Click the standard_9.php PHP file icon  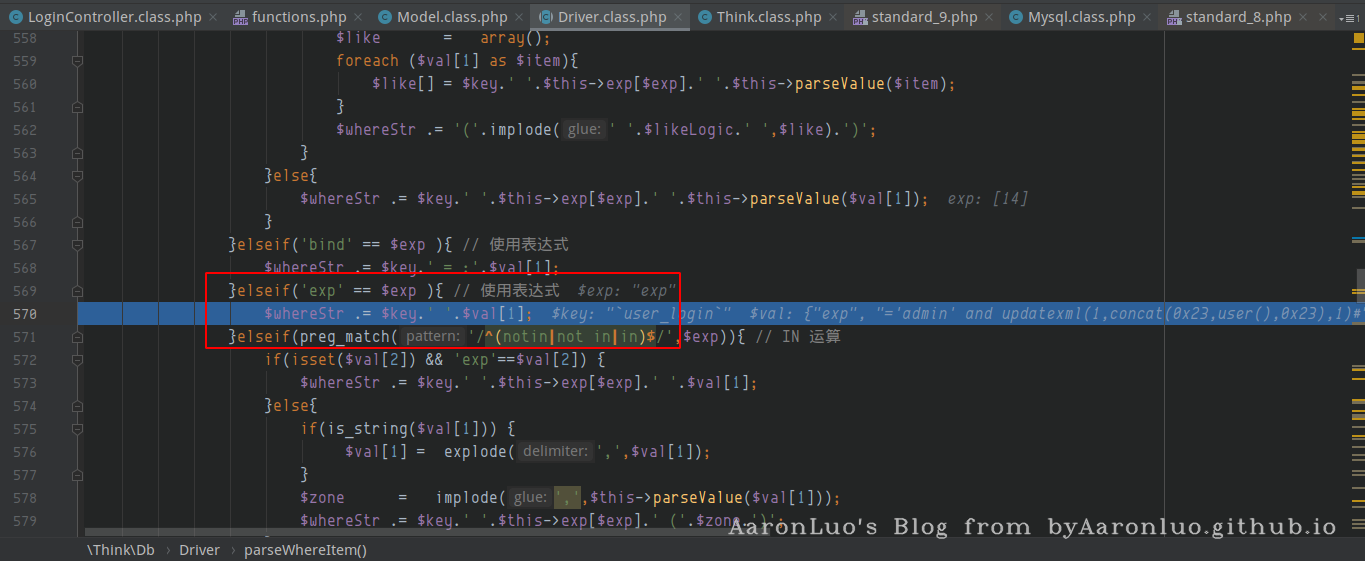[860, 17]
